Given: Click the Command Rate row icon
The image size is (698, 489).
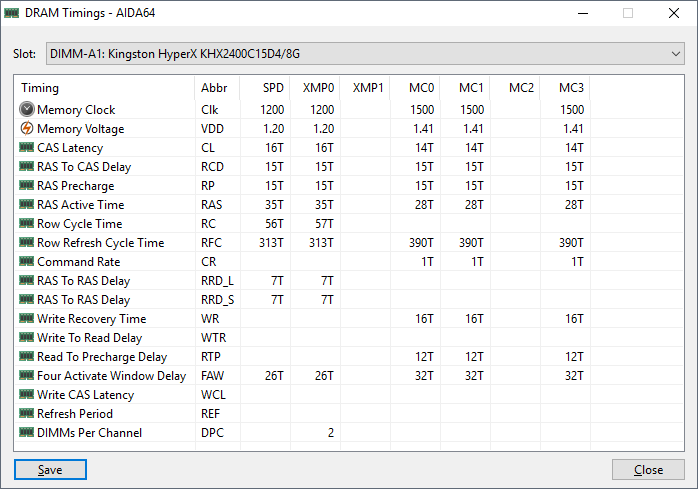Looking at the screenshot, I should (x=27, y=262).
